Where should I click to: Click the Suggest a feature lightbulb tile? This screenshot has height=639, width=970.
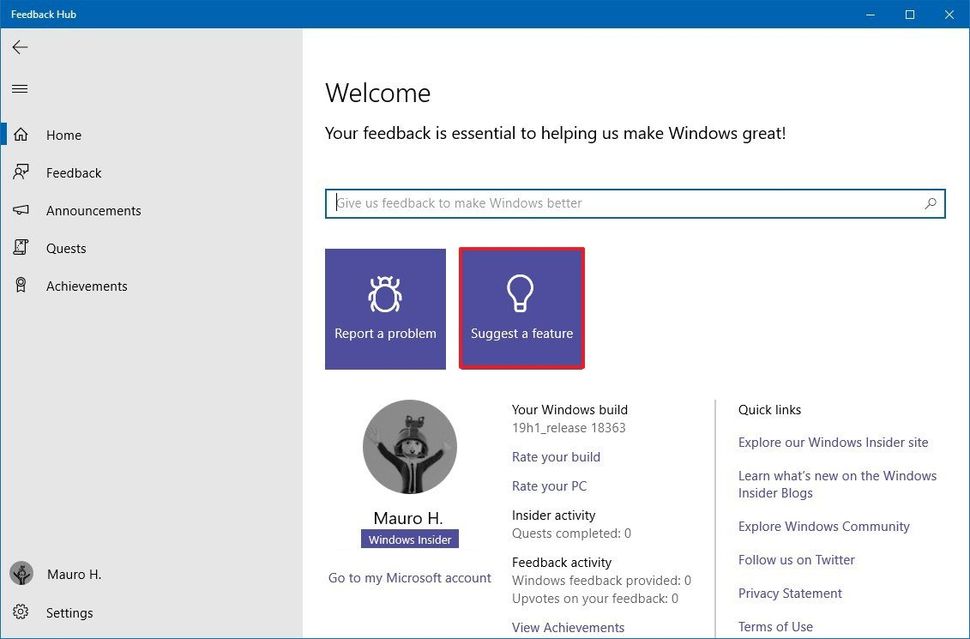(x=521, y=308)
